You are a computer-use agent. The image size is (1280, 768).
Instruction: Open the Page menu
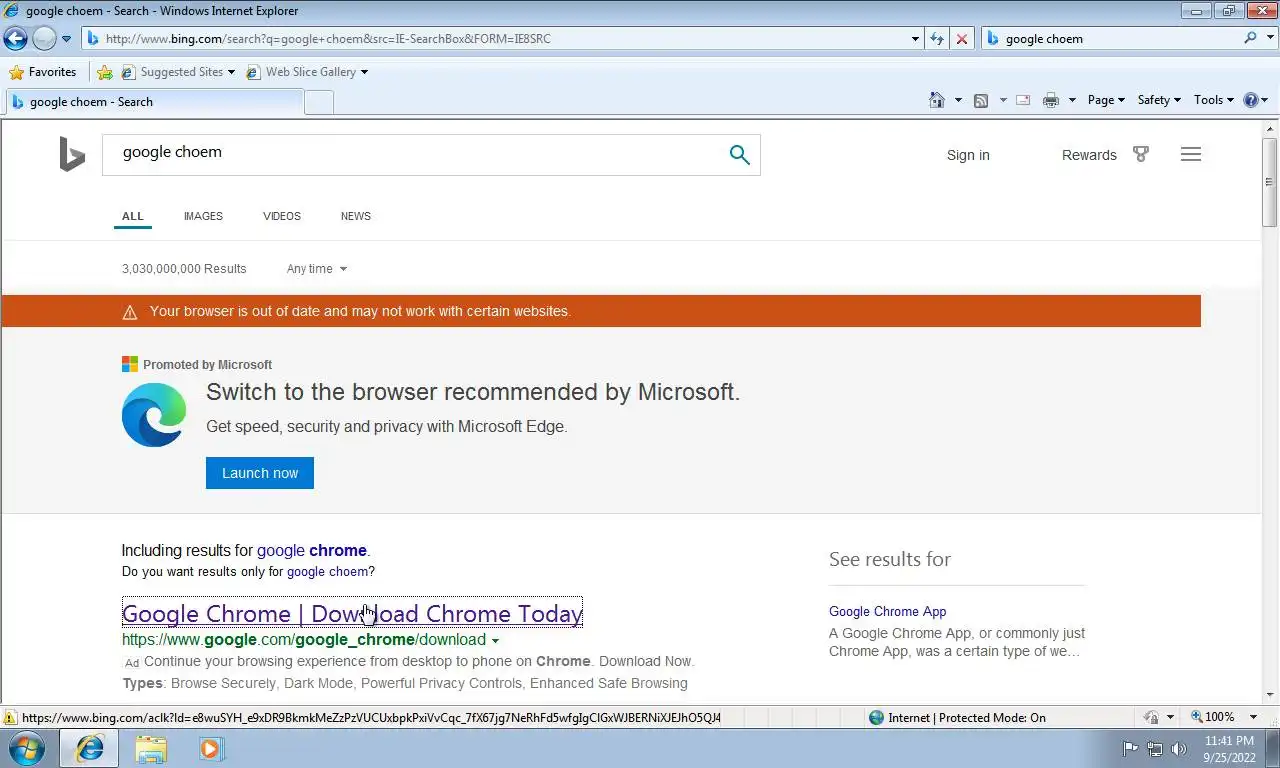[x=1106, y=100]
